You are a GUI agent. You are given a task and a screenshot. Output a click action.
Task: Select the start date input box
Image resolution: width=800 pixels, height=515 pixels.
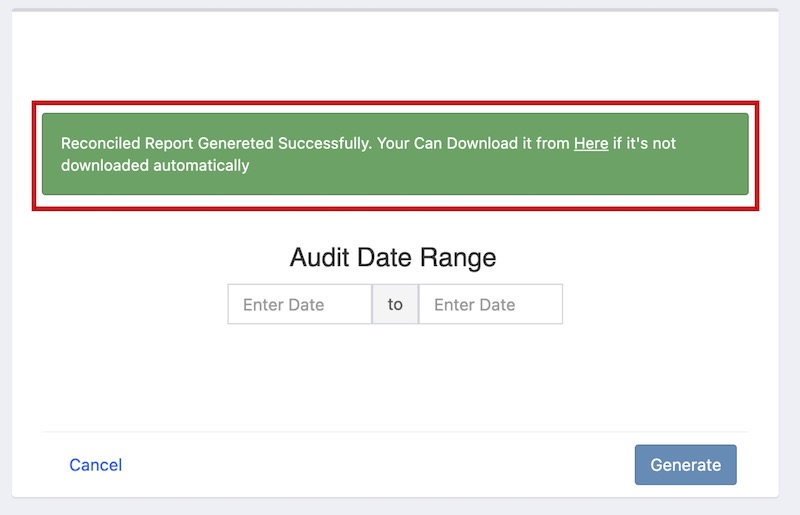point(299,305)
